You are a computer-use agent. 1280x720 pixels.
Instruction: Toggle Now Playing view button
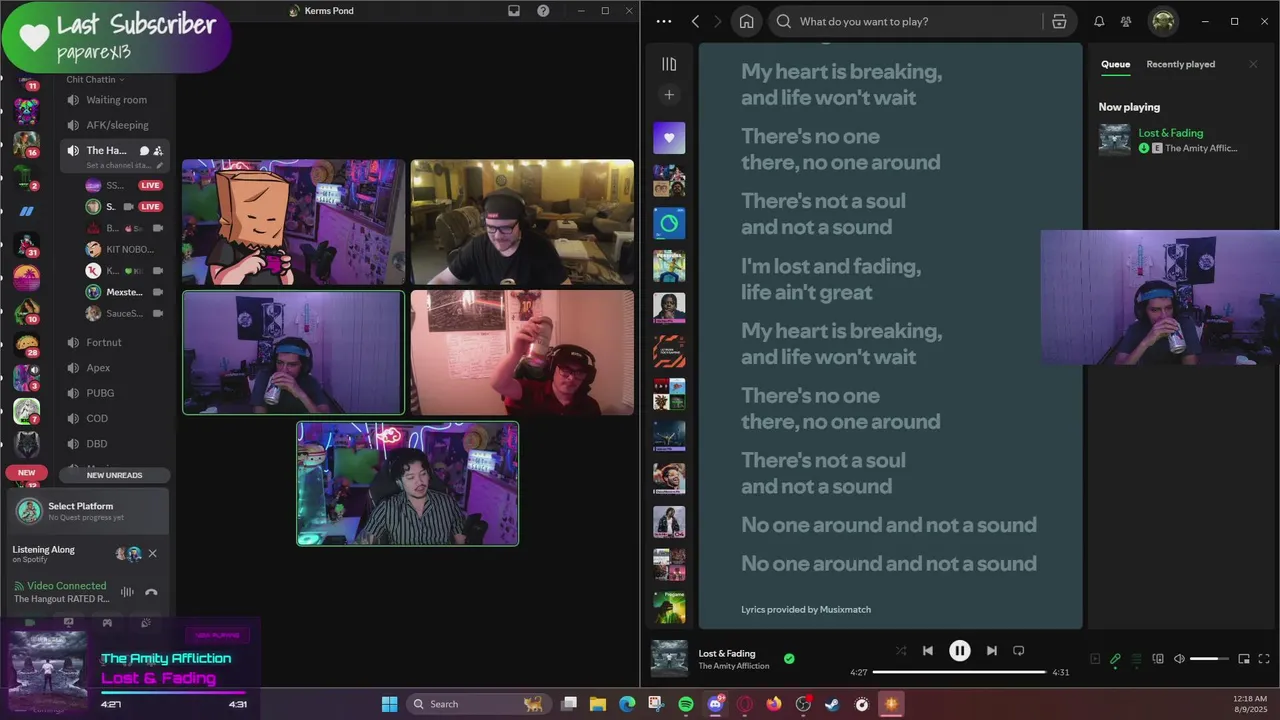(x=1095, y=659)
